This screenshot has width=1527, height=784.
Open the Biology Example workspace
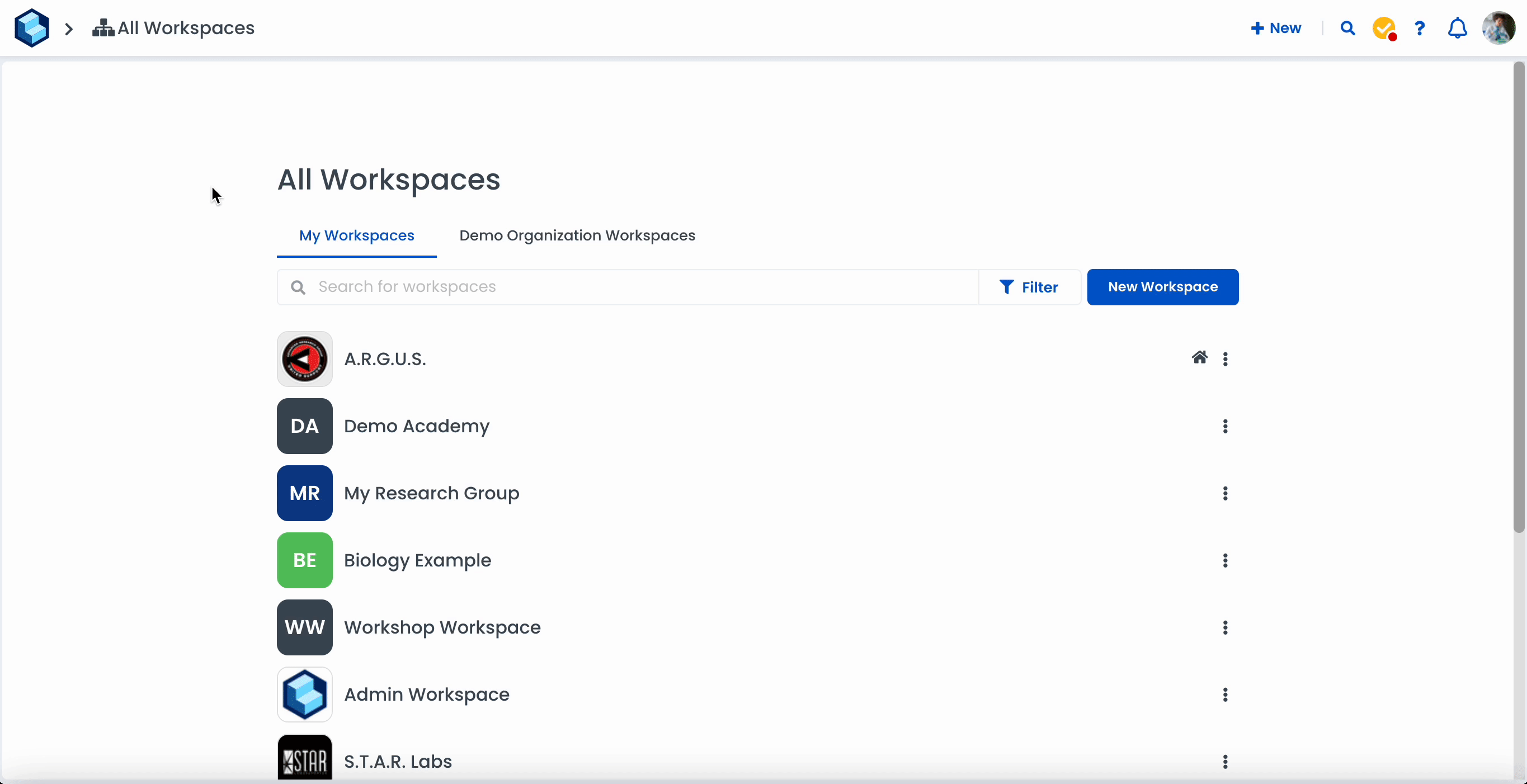[417, 560]
